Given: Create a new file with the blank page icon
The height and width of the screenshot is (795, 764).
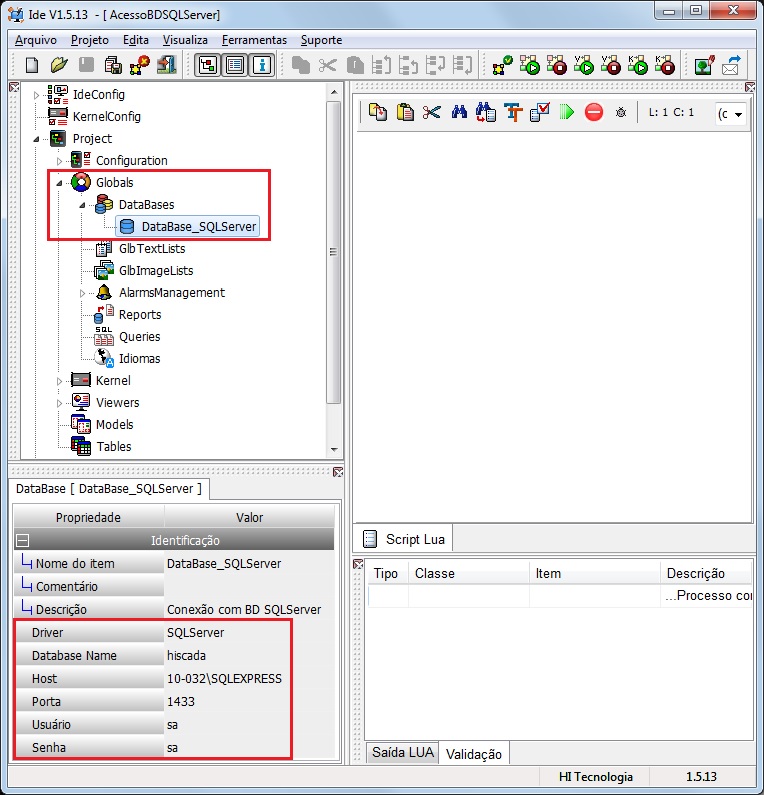Looking at the screenshot, I should click(x=32, y=65).
